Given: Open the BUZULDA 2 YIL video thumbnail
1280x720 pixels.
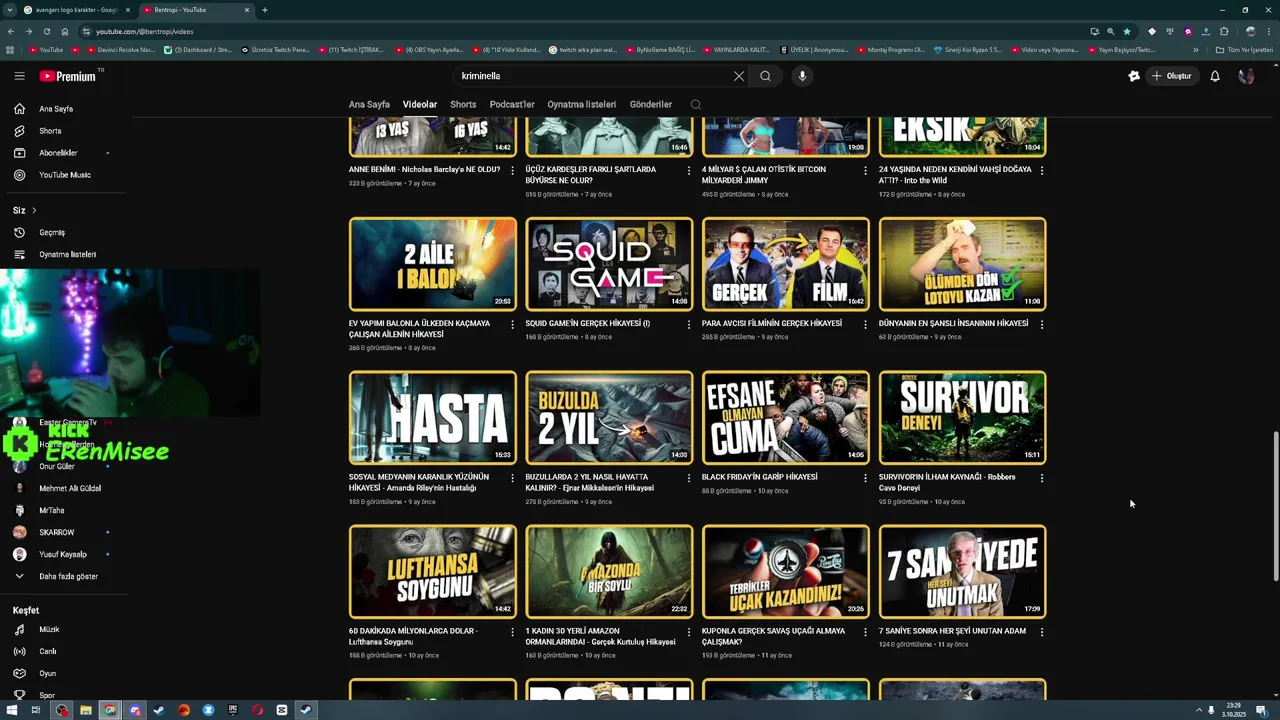Looking at the screenshot, I should pyautogui.click(x=609, y=418).
